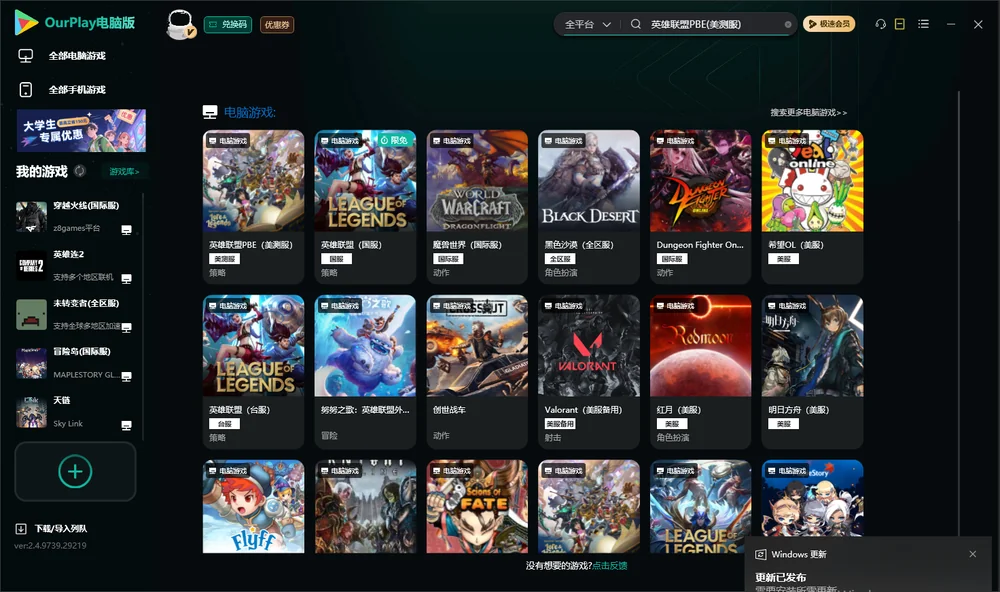
Task: Clear the search box text
Action: pos(788,25)
